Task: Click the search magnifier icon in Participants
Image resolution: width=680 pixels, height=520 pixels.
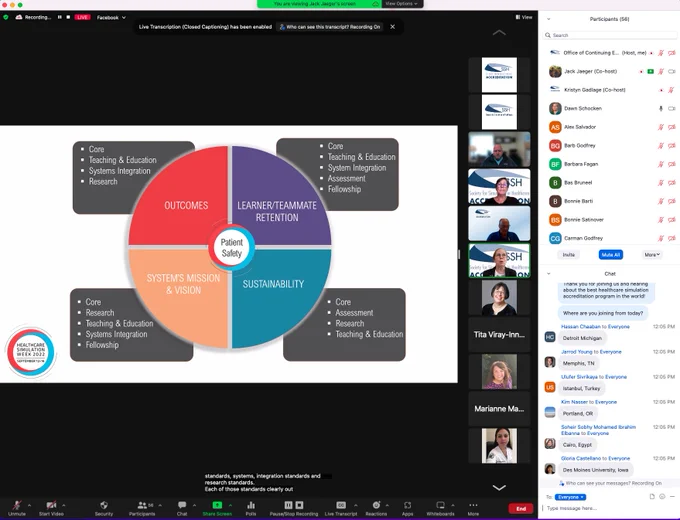Action: pos(548,35)
